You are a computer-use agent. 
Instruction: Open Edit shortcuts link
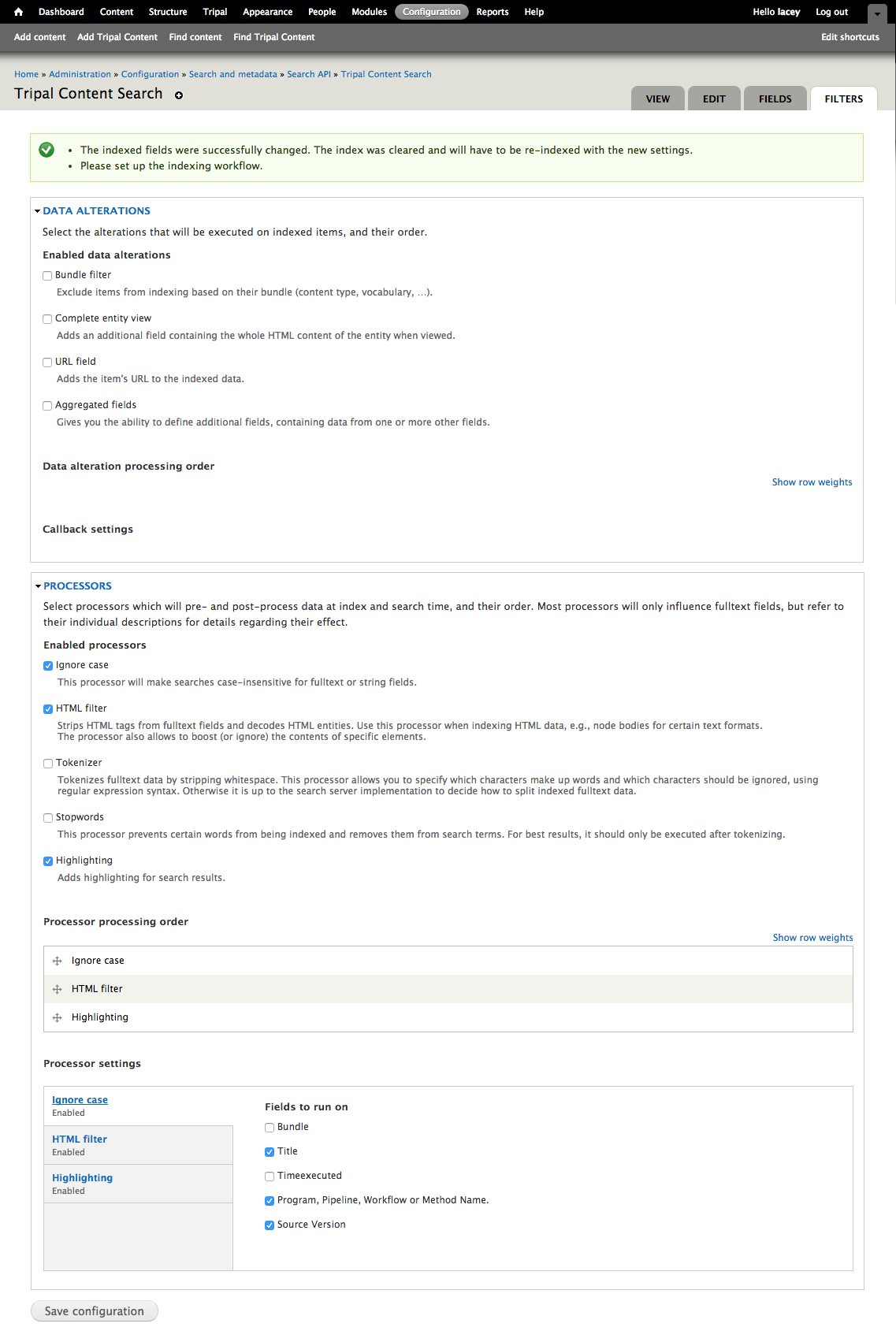850,37
